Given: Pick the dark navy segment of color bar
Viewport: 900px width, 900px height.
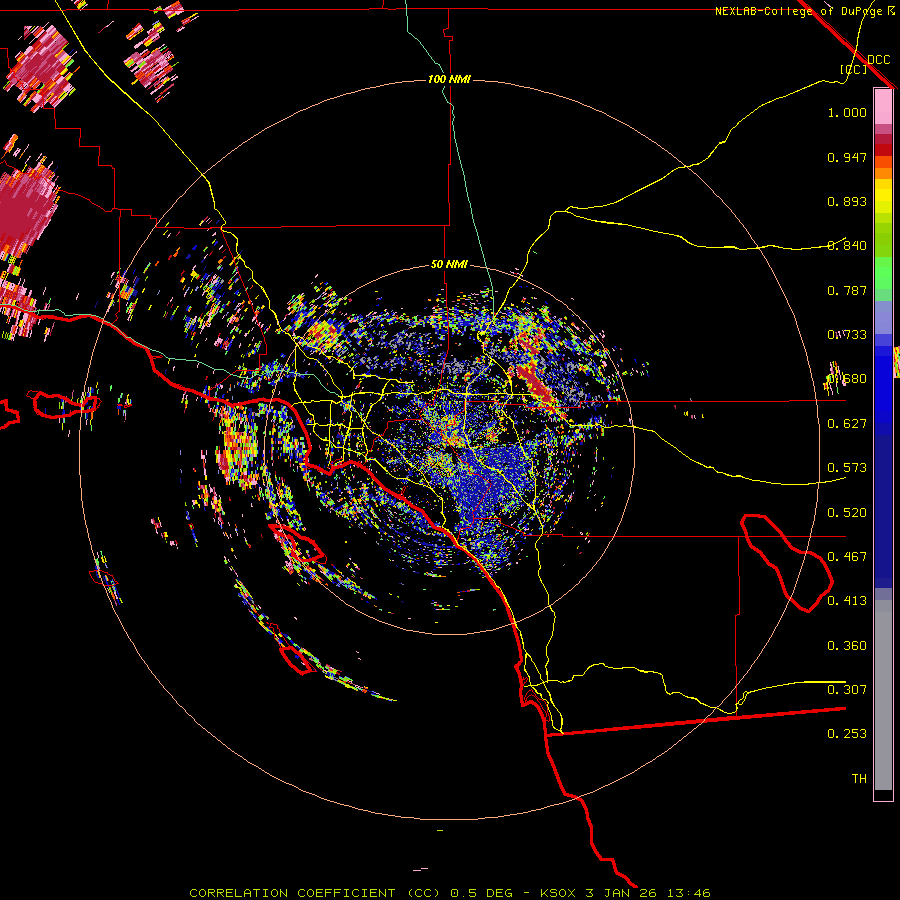Looking at the screenshot, I should (883, 511).
